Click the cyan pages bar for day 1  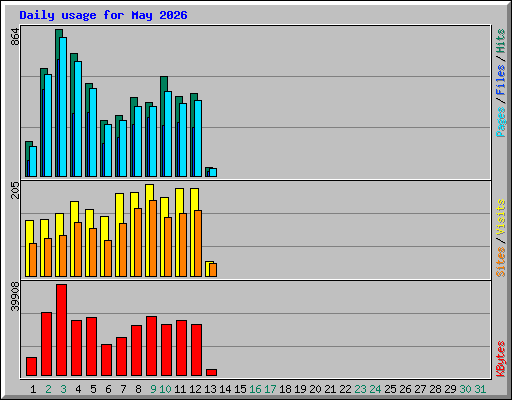(33, 161)
